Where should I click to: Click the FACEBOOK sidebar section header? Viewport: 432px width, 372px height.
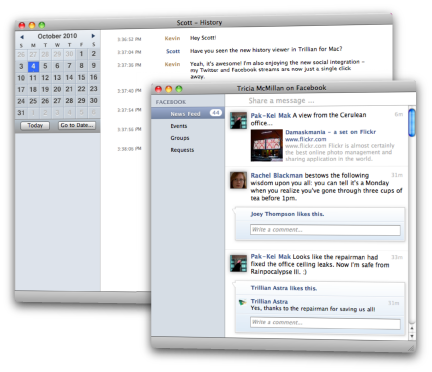[171, 102]
